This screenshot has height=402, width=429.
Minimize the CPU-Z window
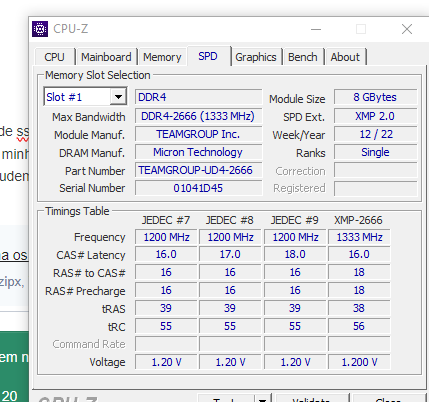[x=316, y=29]
